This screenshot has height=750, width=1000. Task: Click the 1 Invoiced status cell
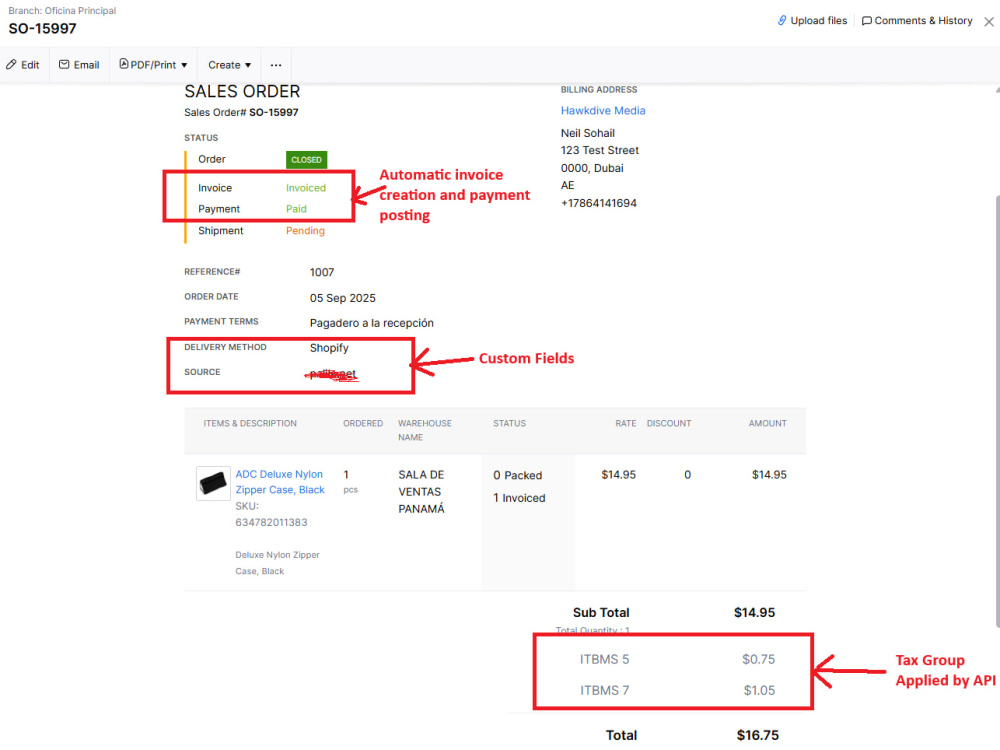(x=519, y=498)
